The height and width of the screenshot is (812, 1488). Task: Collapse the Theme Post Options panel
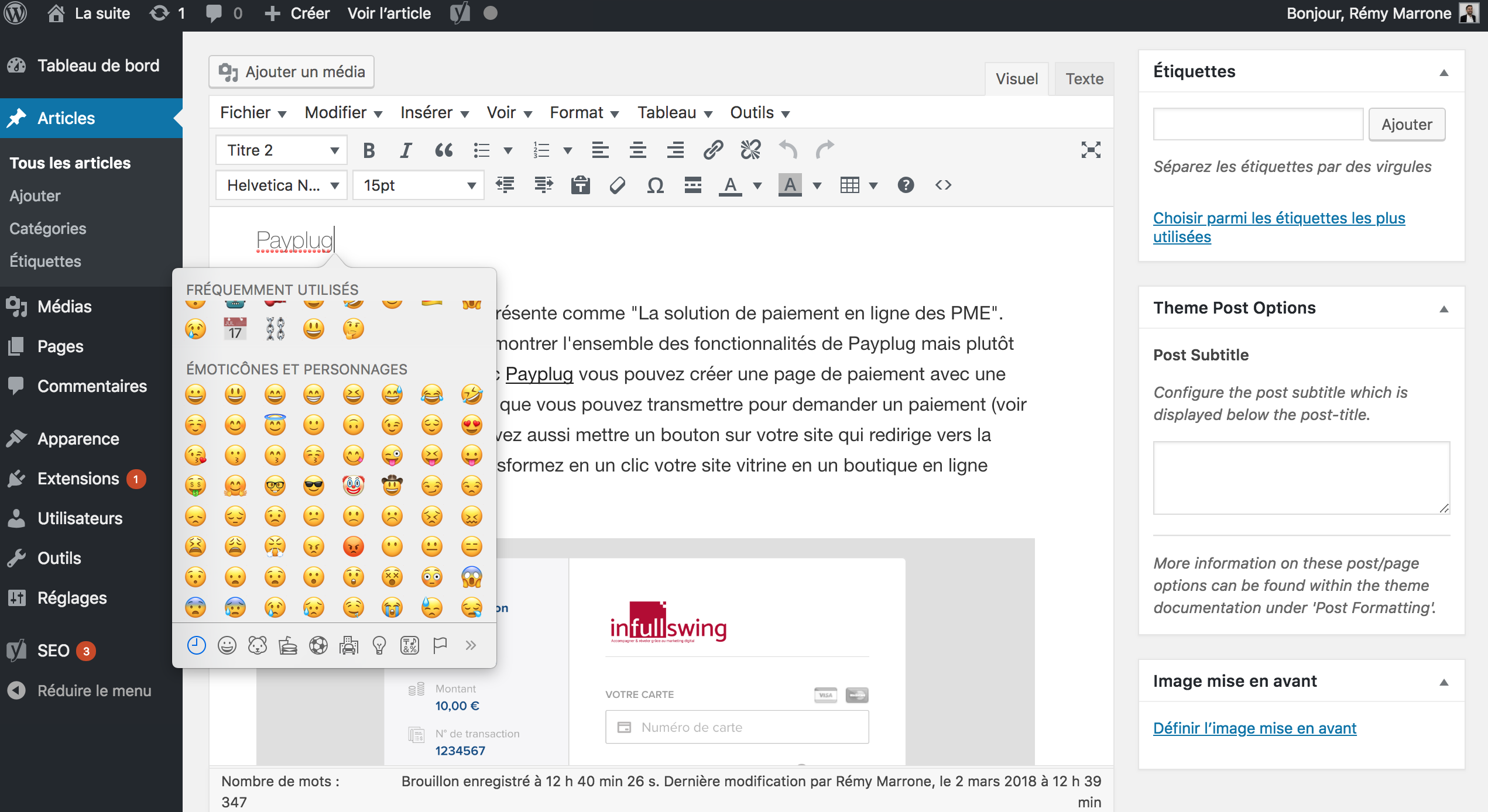(1444, 309)
